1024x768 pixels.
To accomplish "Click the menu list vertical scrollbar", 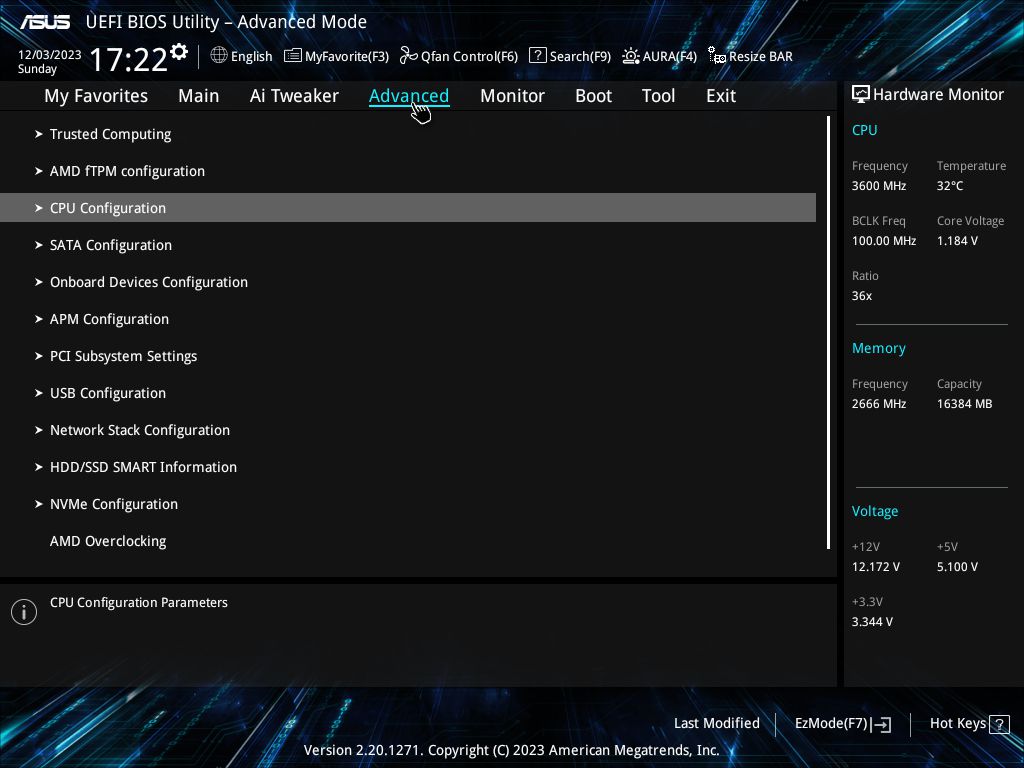I will [x=828, y=332].
